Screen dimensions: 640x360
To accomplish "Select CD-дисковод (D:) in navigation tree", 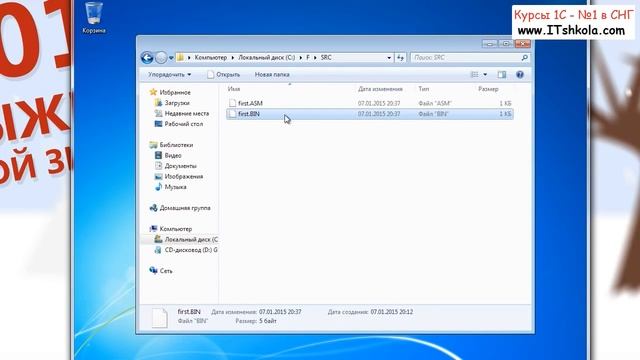I will click(x=191, y=250).
